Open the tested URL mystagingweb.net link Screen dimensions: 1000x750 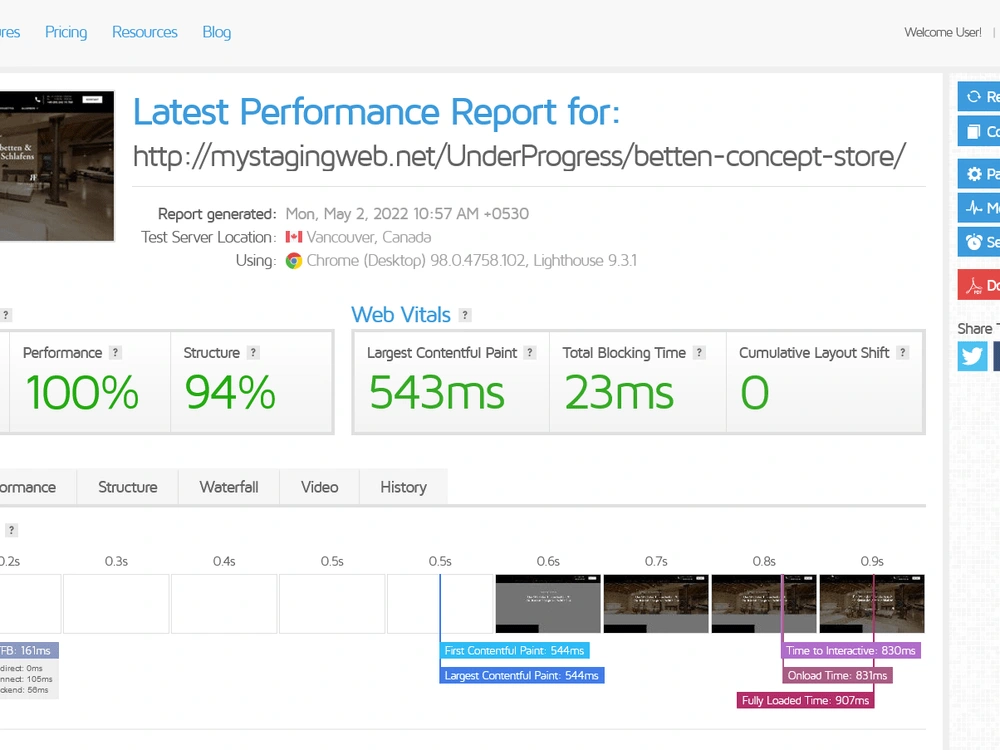coord(519,156)
